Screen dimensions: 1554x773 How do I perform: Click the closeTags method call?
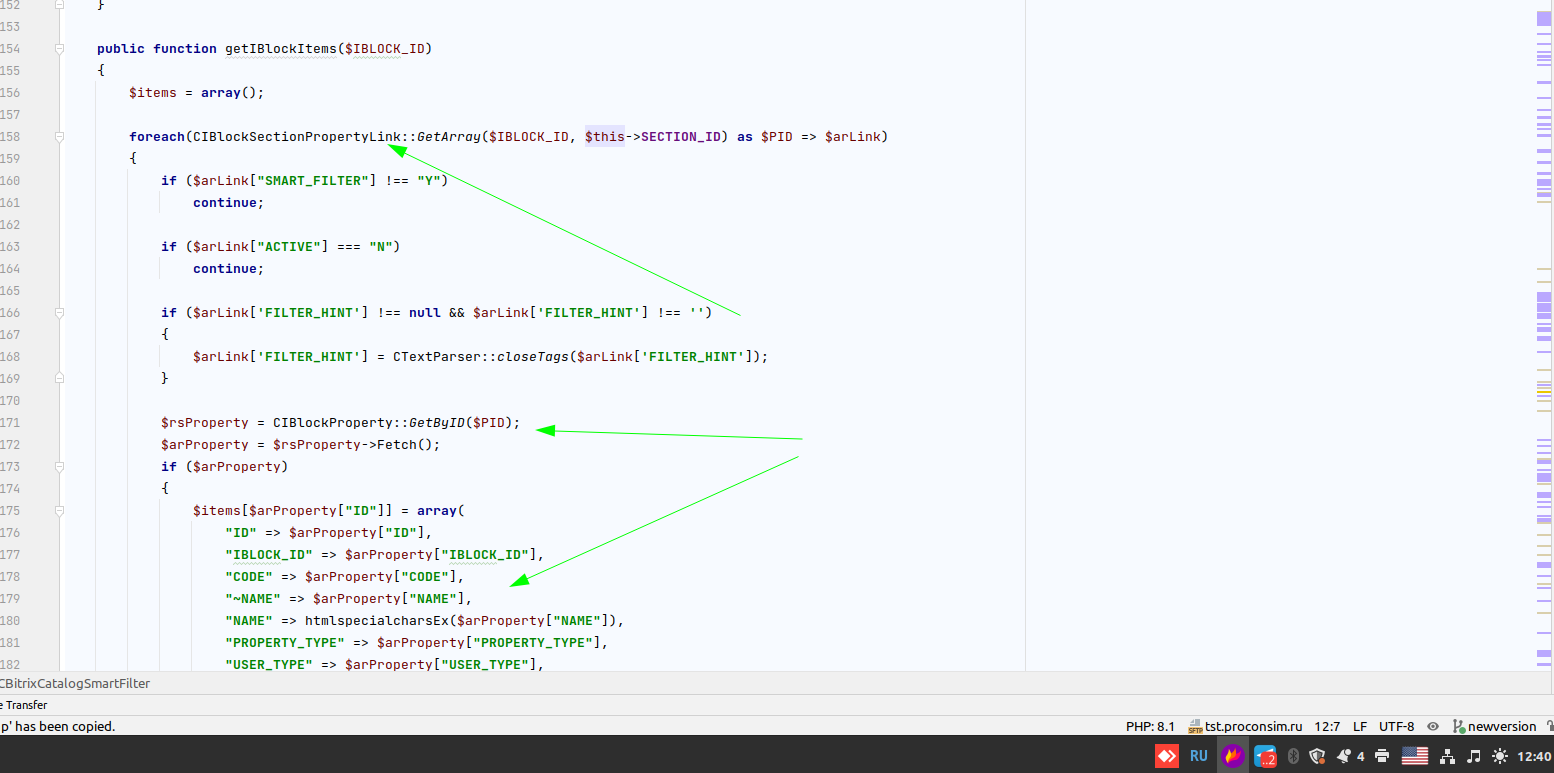coord(533,356)
